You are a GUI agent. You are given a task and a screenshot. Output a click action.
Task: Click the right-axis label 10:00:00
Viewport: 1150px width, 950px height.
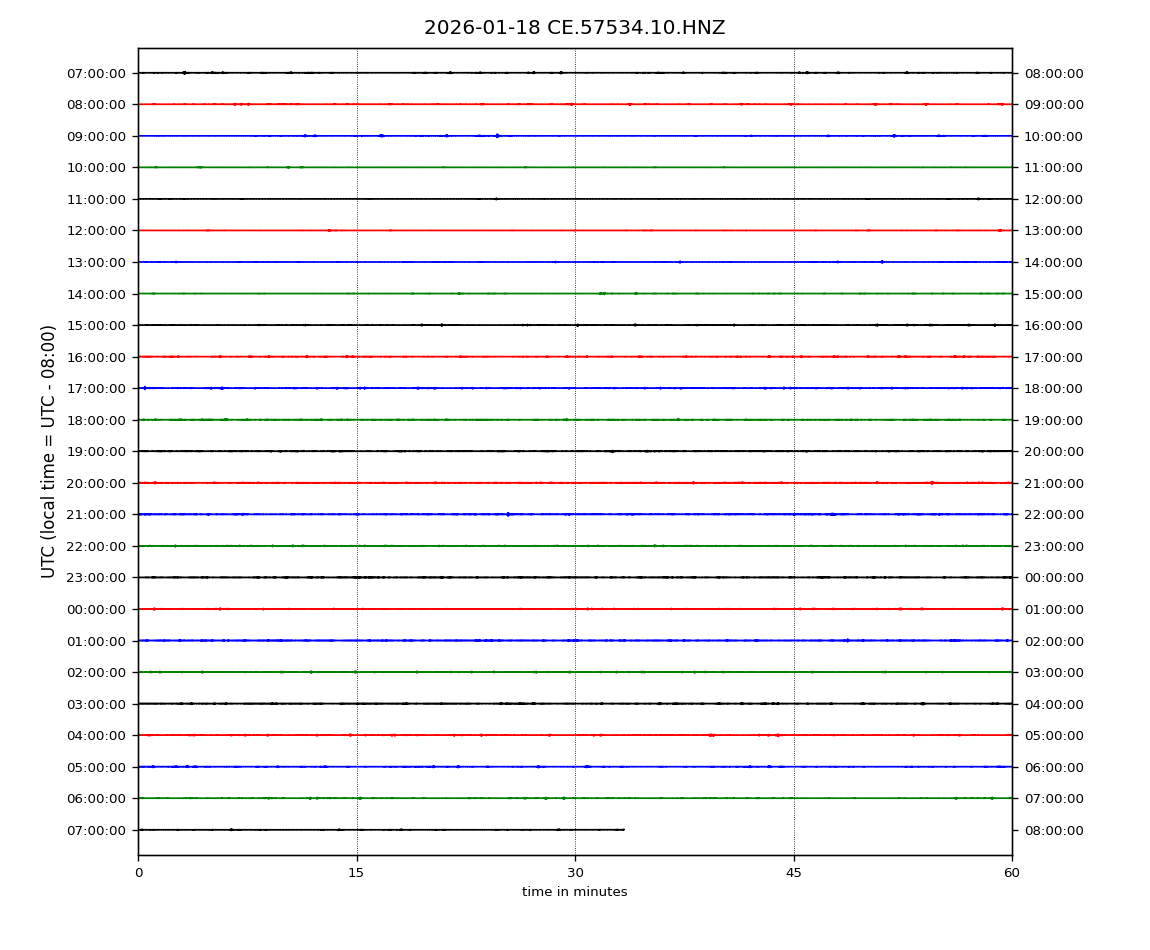pos(1053,136)
